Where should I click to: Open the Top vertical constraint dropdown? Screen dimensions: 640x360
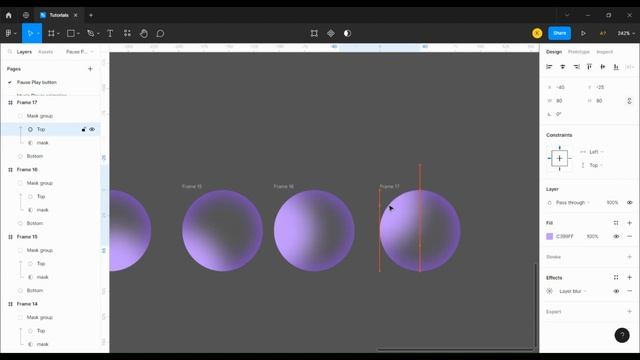[596, 165]
